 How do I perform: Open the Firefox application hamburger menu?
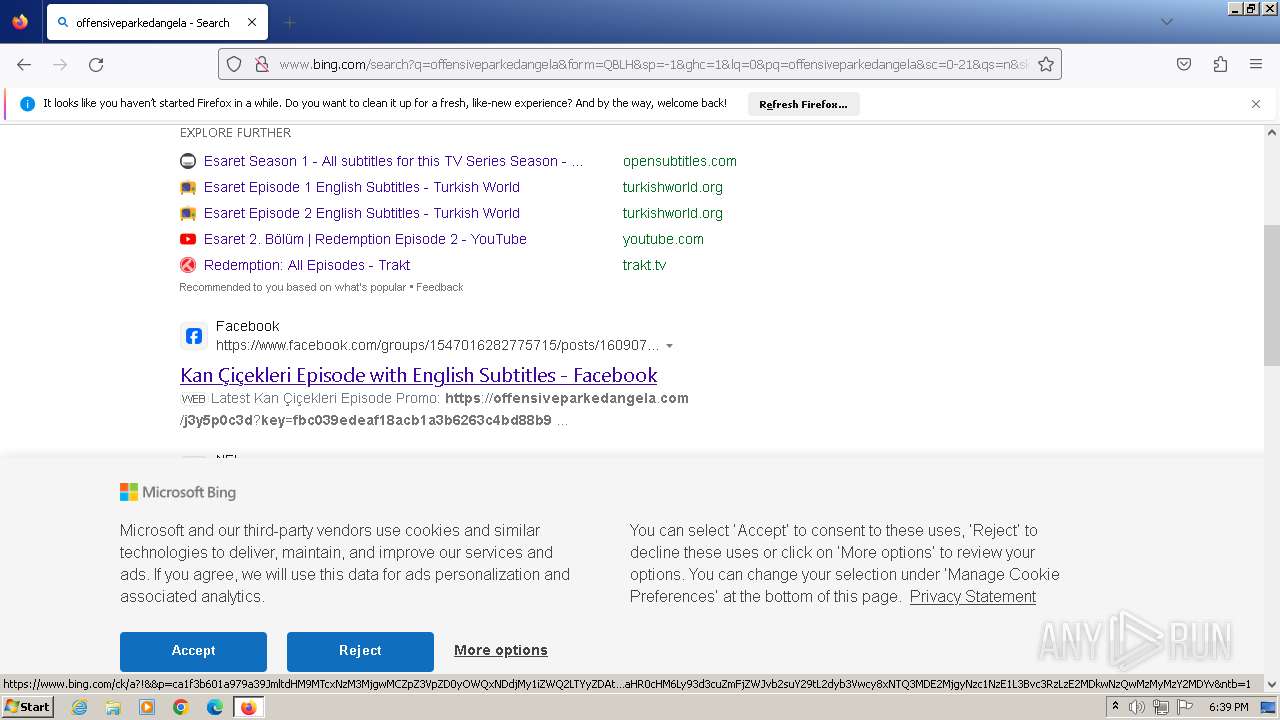click(1256, 64)
